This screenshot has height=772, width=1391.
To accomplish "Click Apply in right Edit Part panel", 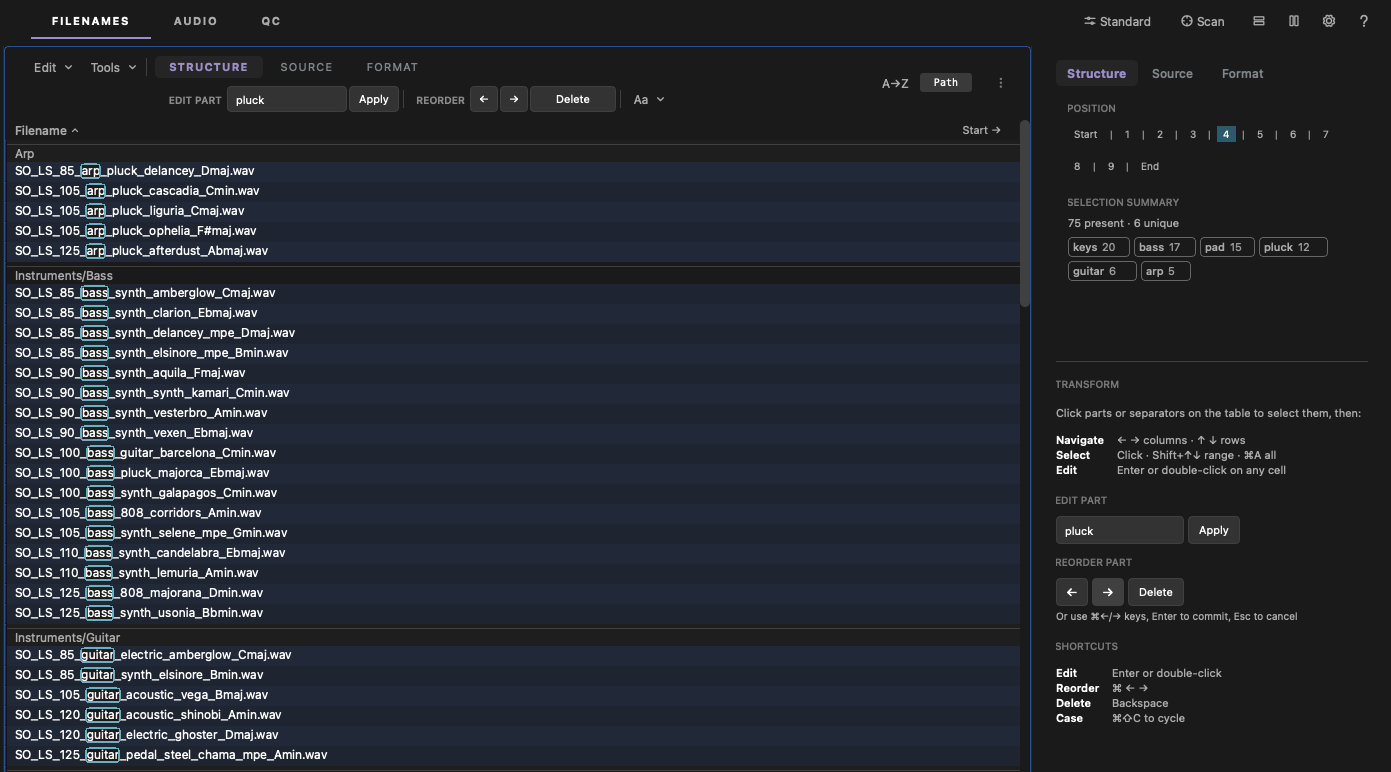I will (x=1214, y=530).
